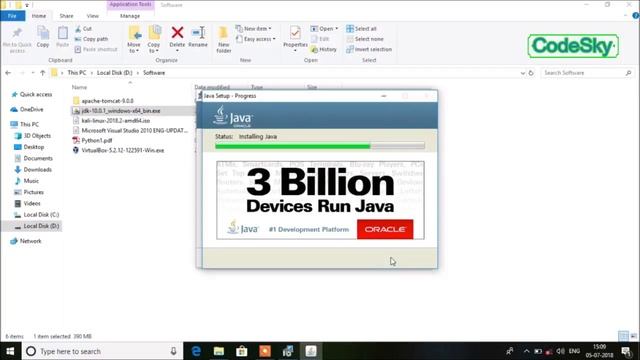640x360 pixels.
Task: Go back with the back arrow
Action: point(8,73)
